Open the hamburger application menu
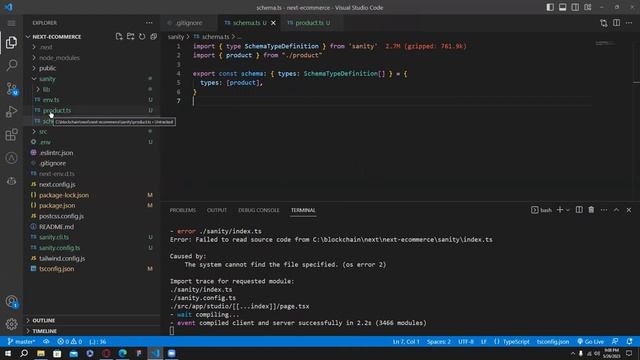640x360 pixels. click(x=11, y=23)
